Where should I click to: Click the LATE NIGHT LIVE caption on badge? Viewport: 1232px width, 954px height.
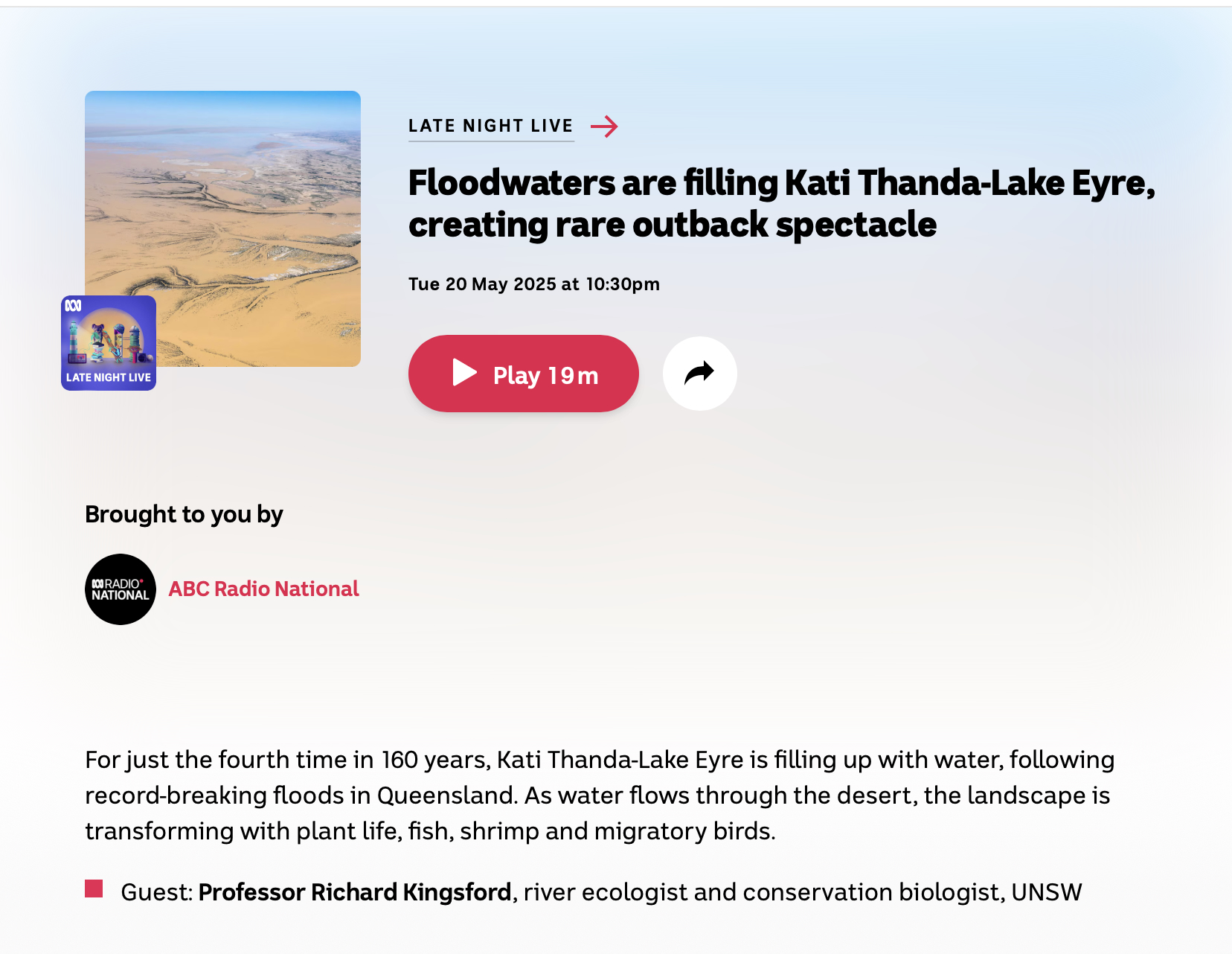(109, 377)
